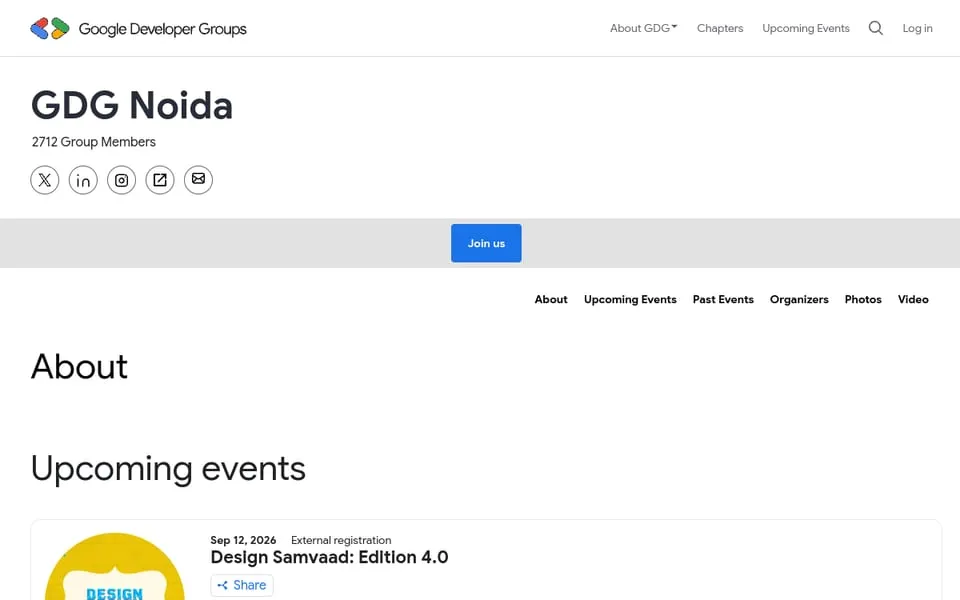Open Upcoming Events in the top navigation
The width and height of the screenshot is (960, 600).
click(806, 28)
